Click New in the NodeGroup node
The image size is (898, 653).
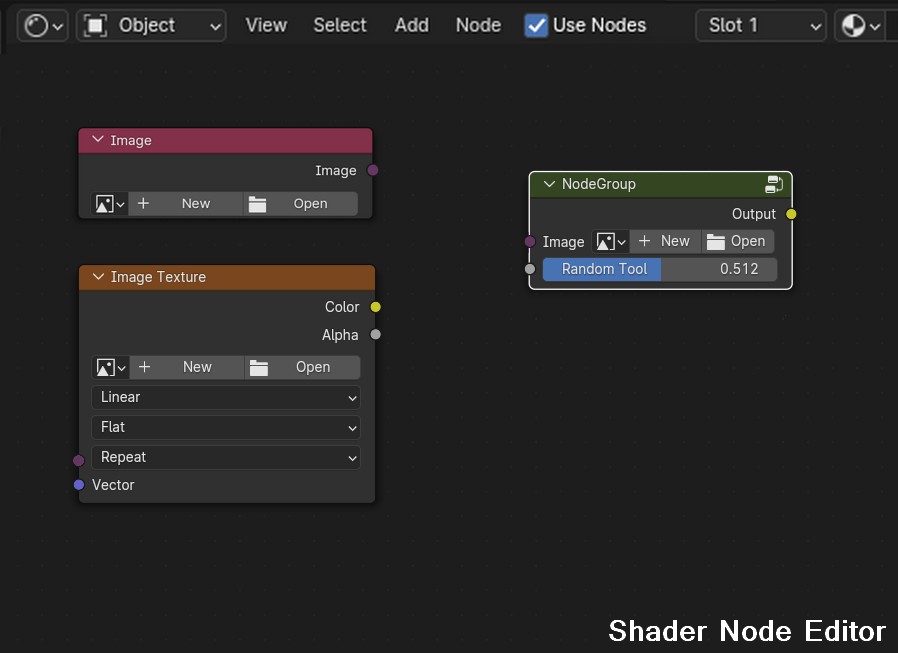(665, 242)
